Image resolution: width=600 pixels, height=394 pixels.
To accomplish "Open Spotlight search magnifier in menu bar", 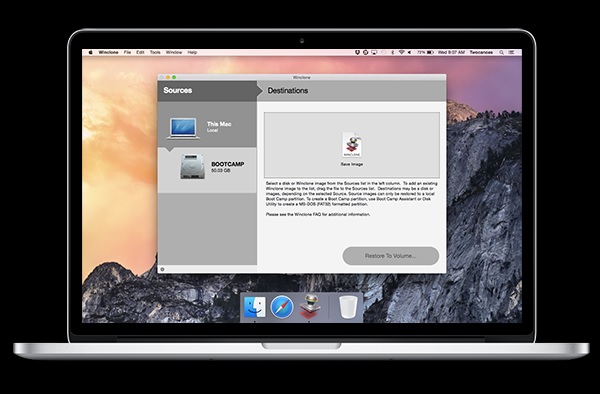I will point(501,52).
